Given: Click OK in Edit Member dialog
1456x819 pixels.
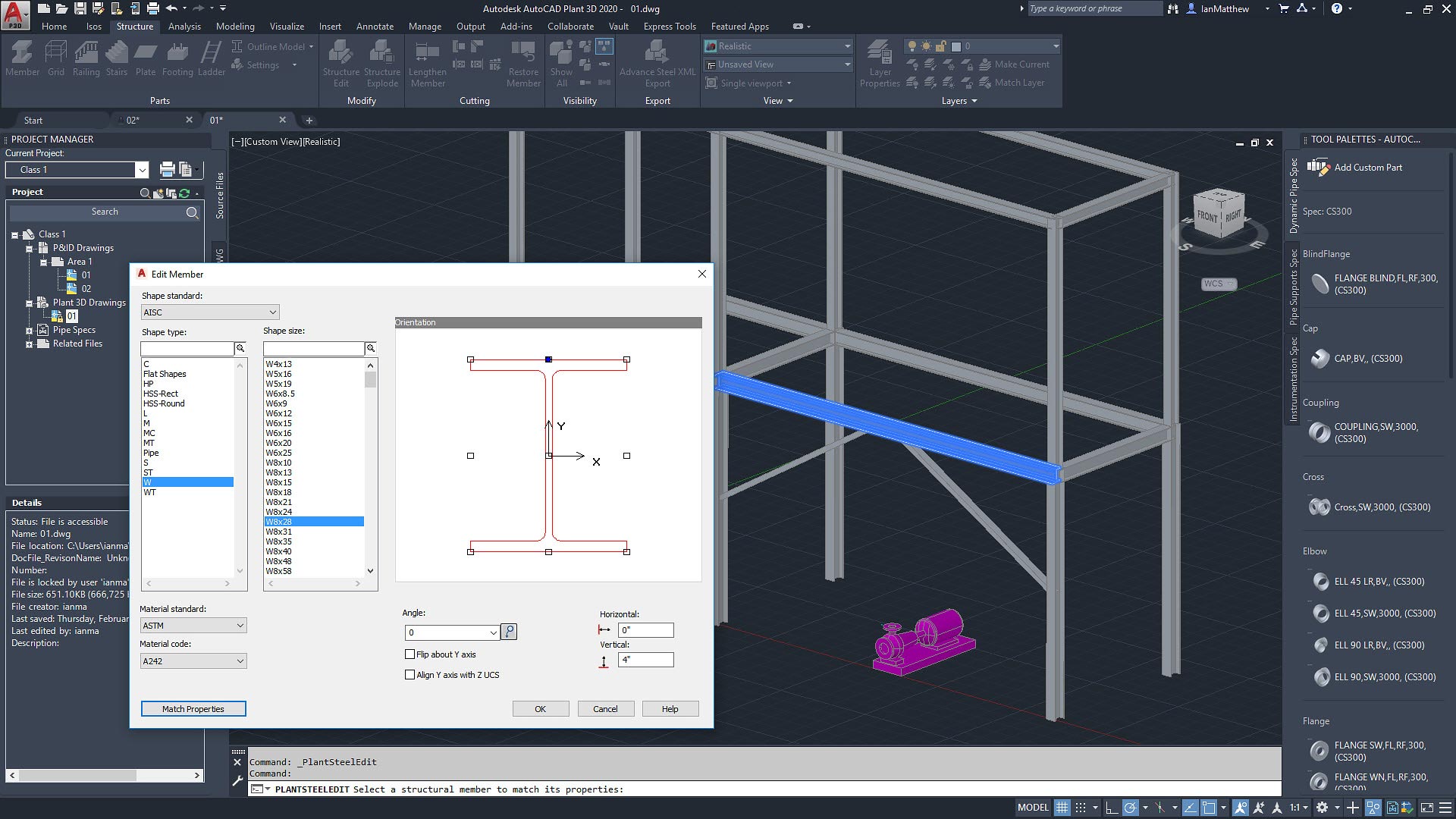Looking at the screenshot, I should [540, 709].
